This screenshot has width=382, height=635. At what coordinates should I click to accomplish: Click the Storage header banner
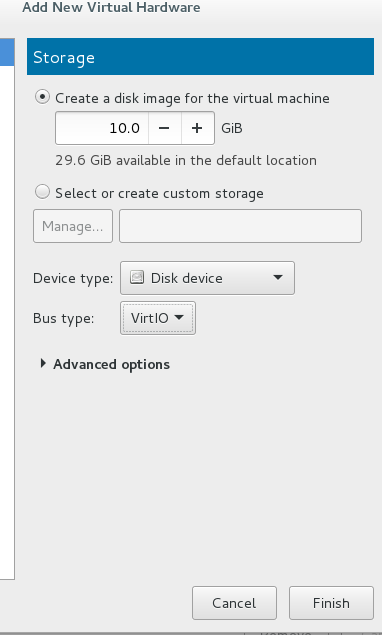[201, 57]
